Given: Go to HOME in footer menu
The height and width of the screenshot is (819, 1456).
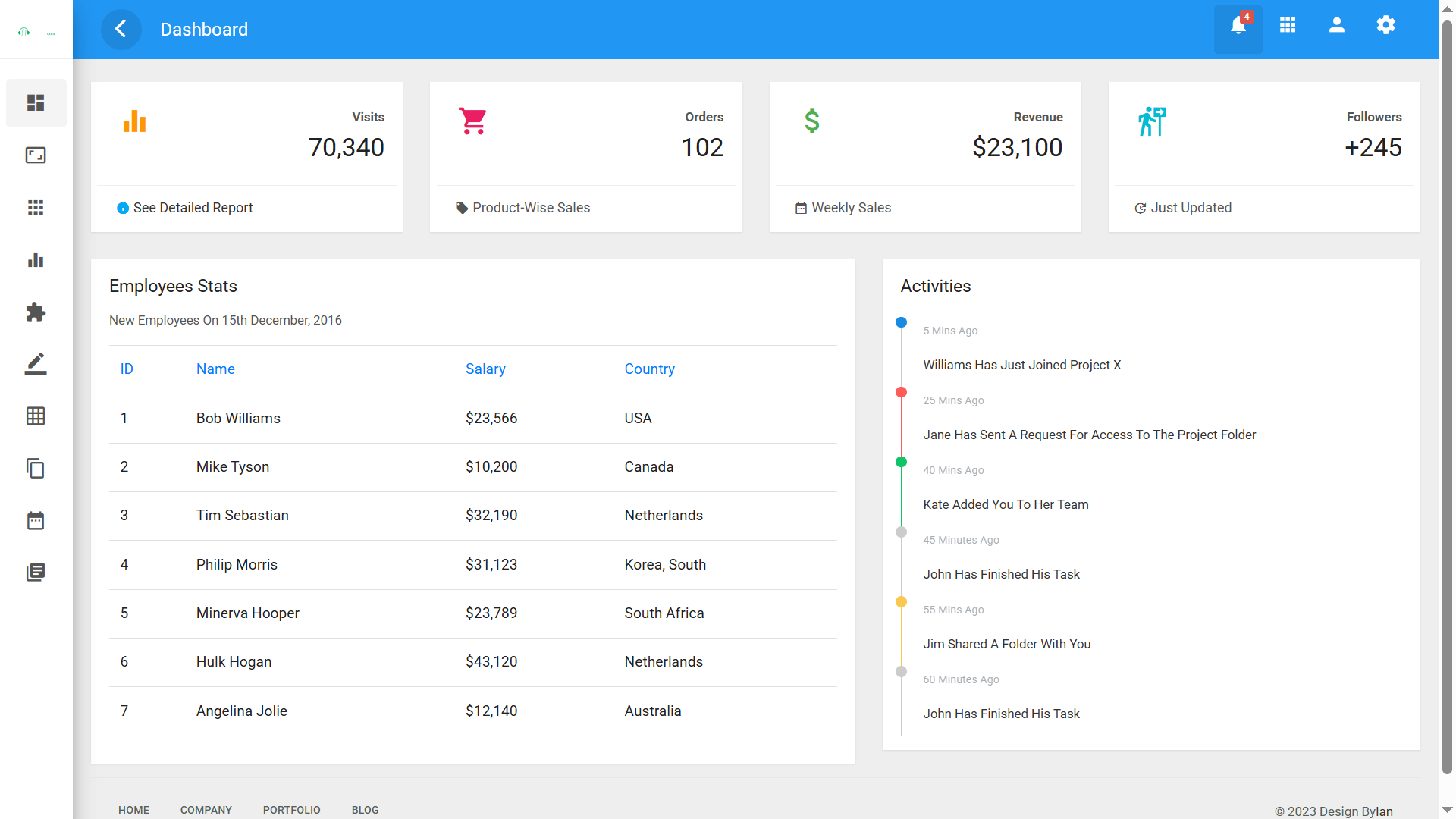Looking at the screenshot, I should [133, 810].
